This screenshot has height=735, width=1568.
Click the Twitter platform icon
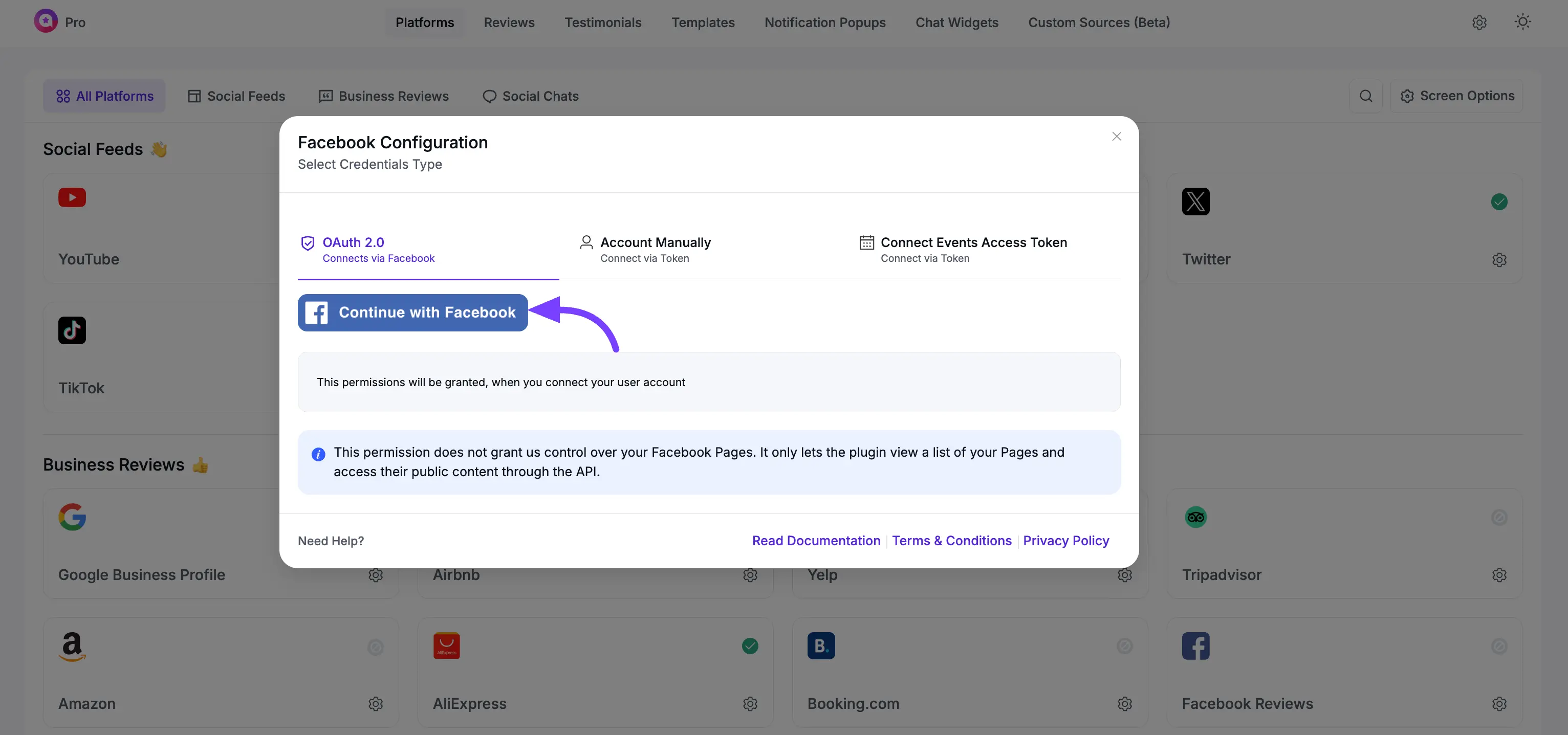click(x=1195, y=202)
